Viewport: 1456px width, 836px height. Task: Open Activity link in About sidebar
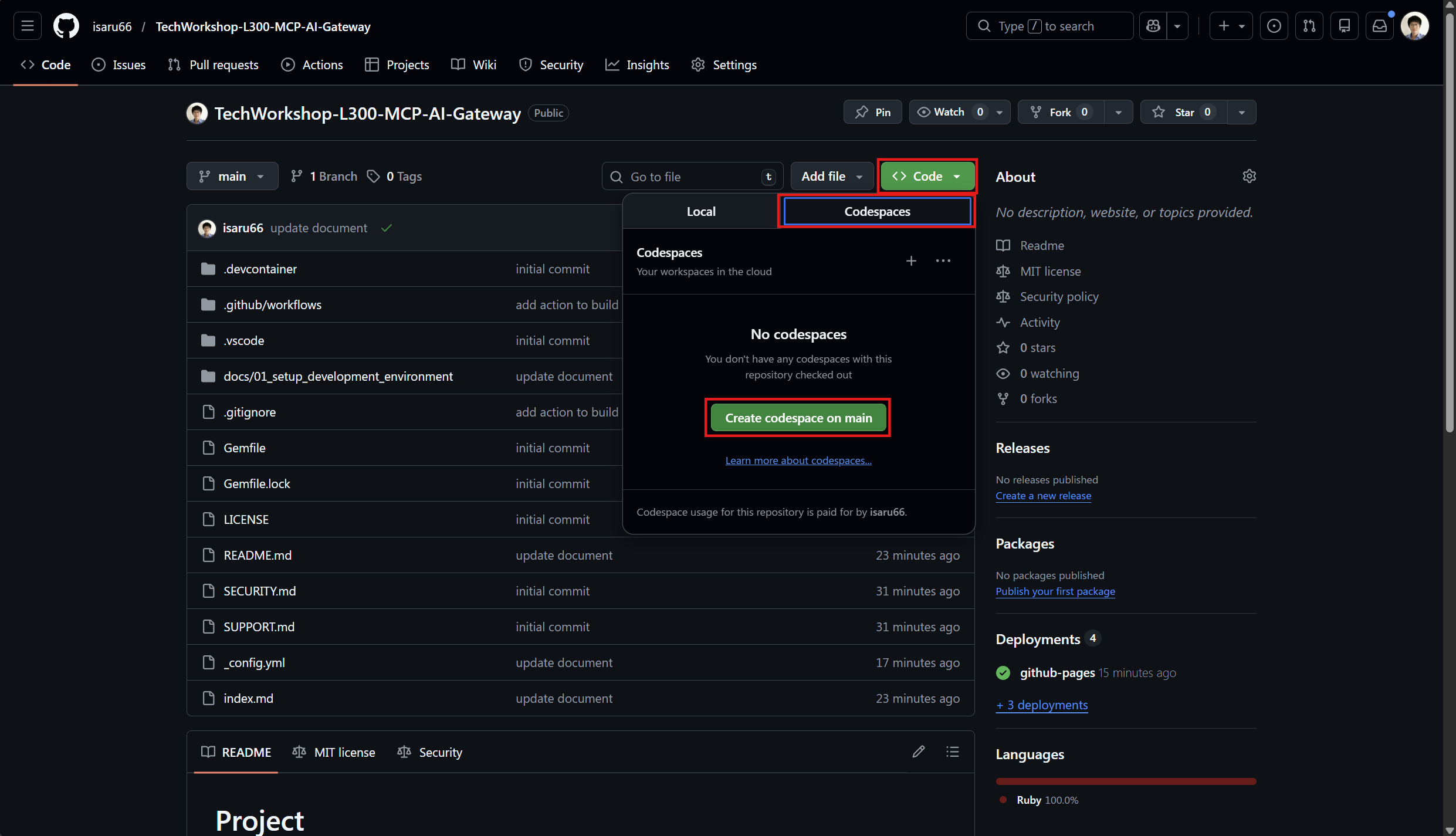tap(1040, 322)
